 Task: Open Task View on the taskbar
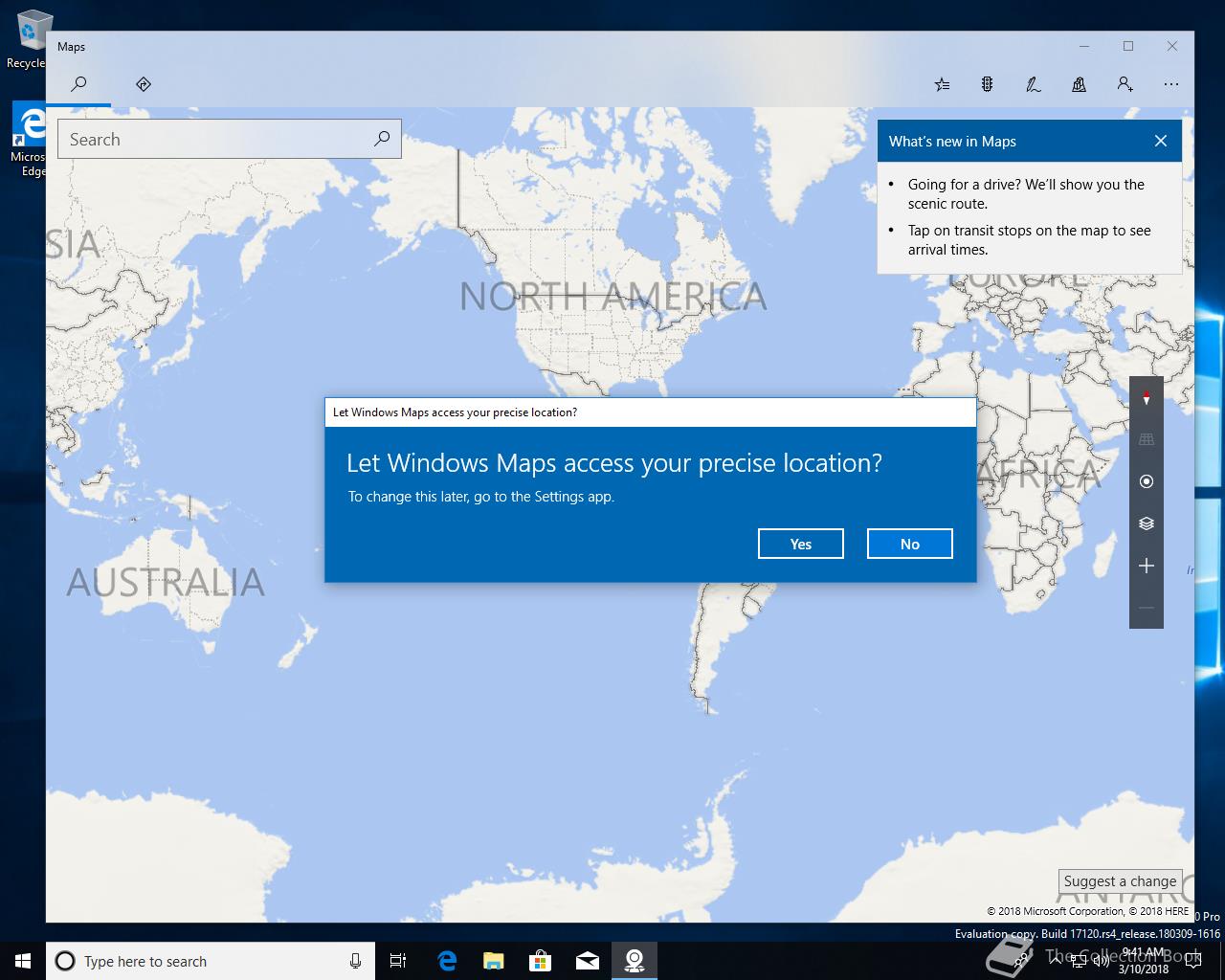coord(398,961)
